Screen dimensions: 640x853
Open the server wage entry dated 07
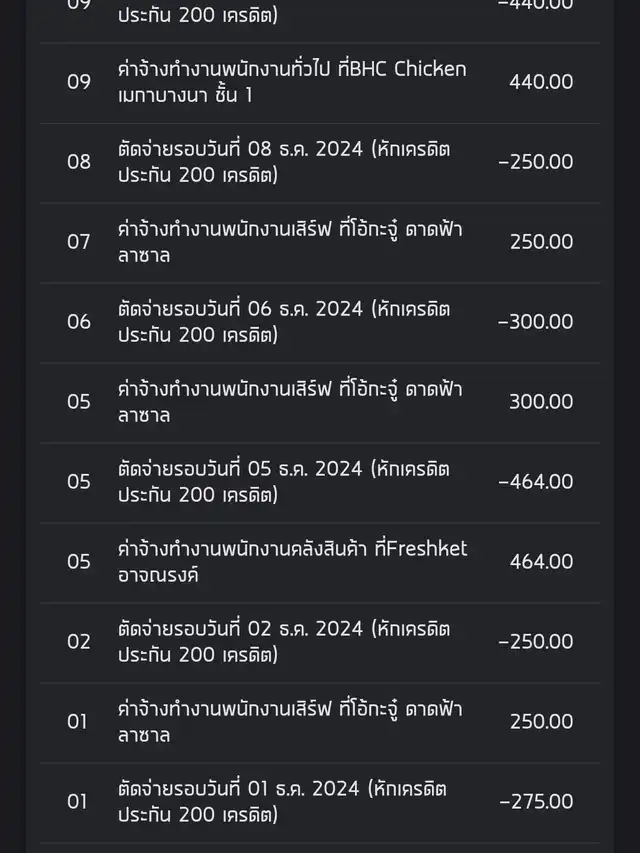pos(290,242)
